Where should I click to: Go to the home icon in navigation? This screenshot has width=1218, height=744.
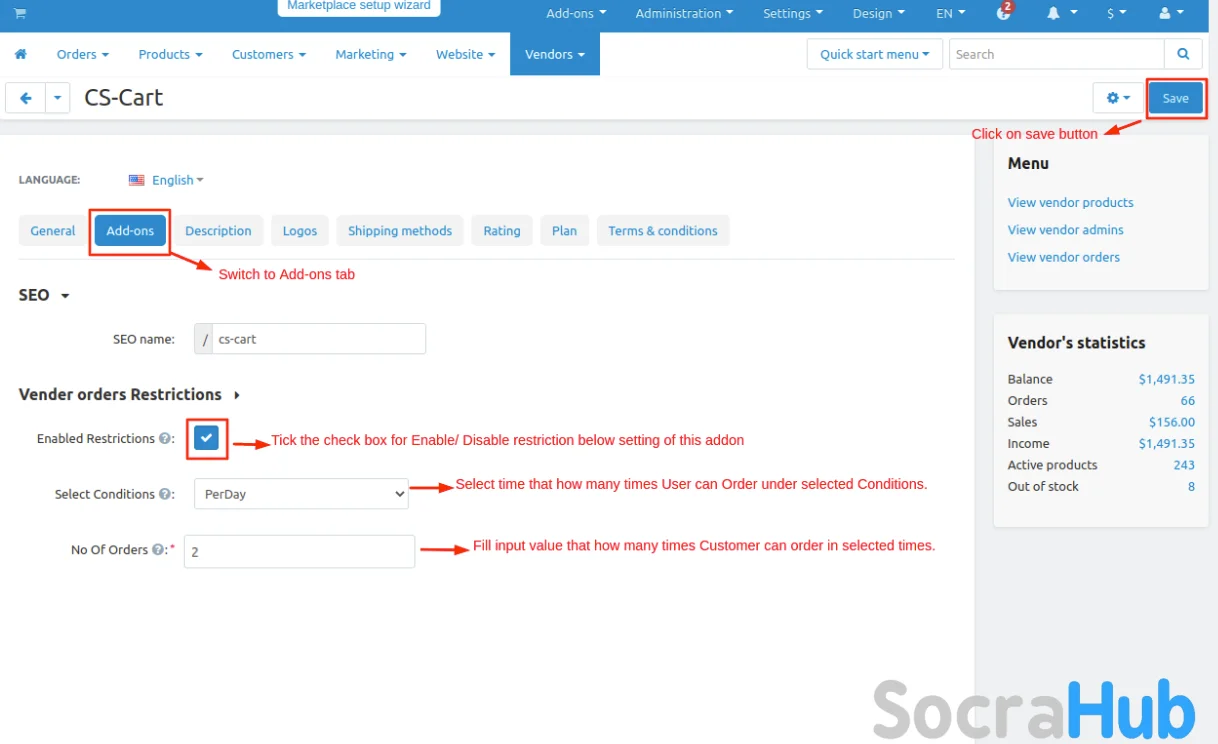click(20, 54)
